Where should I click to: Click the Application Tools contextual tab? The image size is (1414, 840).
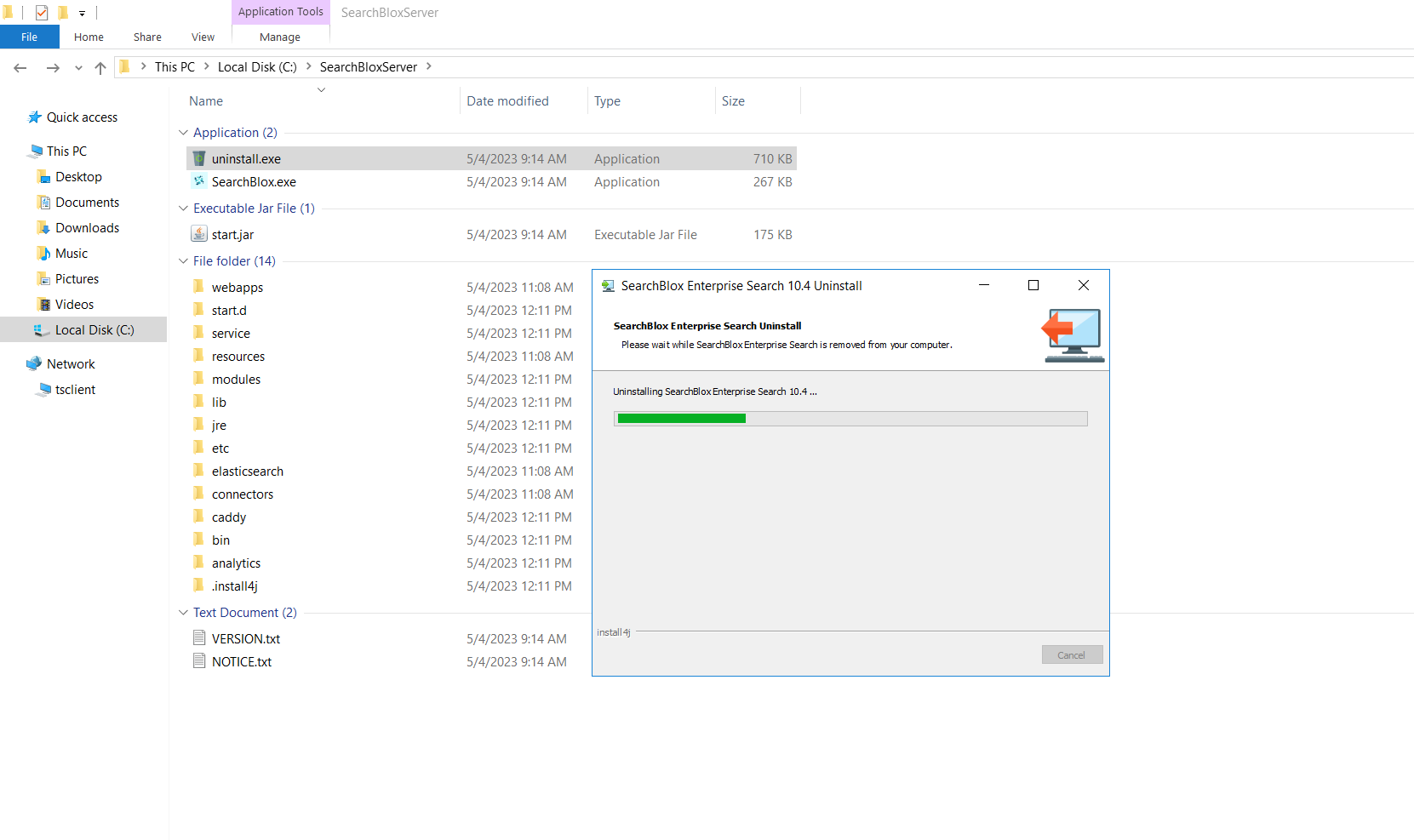click(280, 12)
